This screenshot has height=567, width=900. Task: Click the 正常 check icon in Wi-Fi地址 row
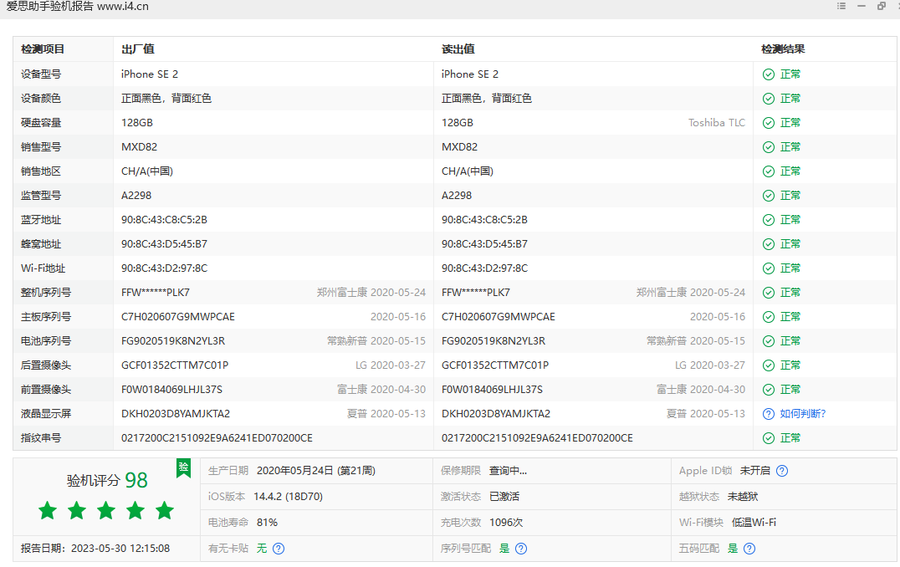pos(769,269)
